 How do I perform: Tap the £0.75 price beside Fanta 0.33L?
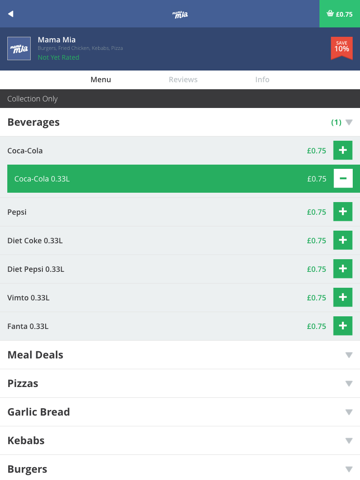316,326
